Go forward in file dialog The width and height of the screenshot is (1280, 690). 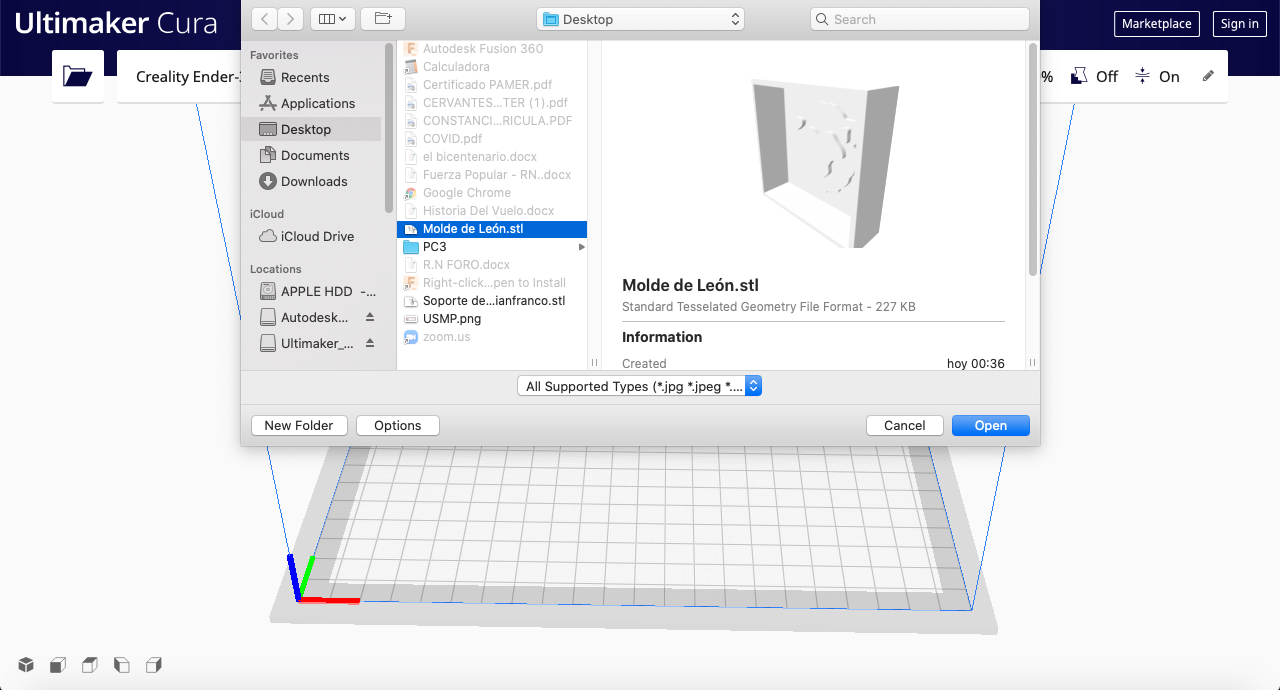(x=291, y=19)
